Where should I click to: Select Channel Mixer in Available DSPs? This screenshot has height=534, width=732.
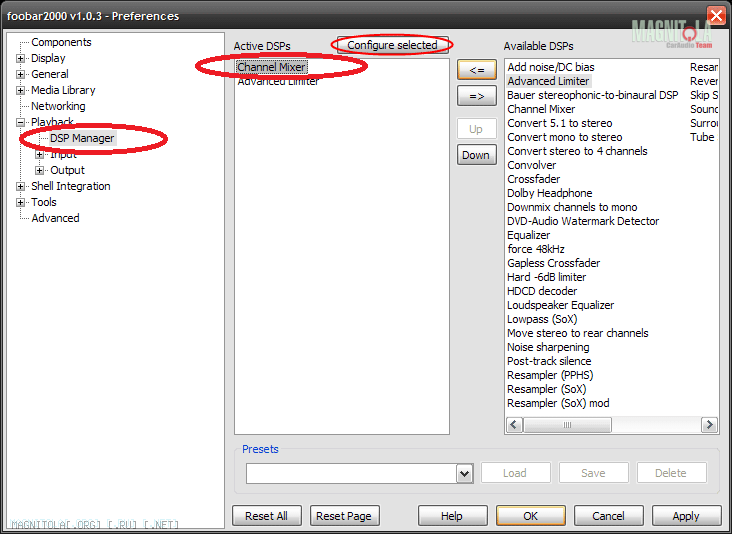tap(541, 109)
